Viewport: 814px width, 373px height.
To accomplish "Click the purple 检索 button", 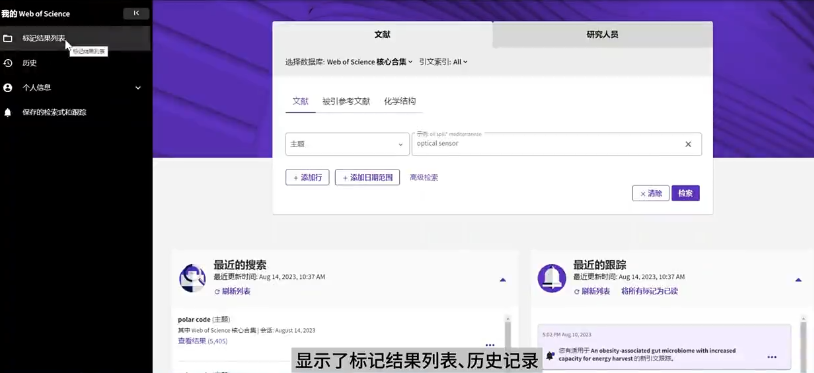I will (x=685, y=194).
